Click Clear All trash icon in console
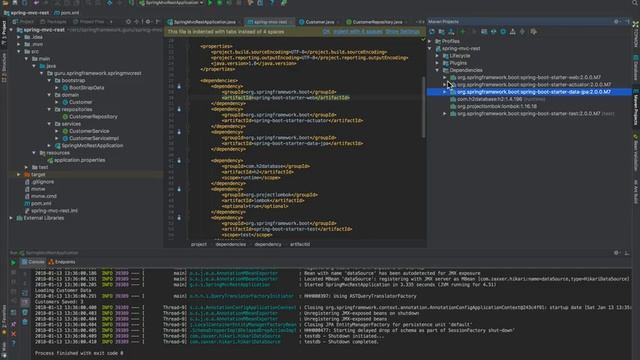This screenshot has height=360, width=640. (24, 322)
